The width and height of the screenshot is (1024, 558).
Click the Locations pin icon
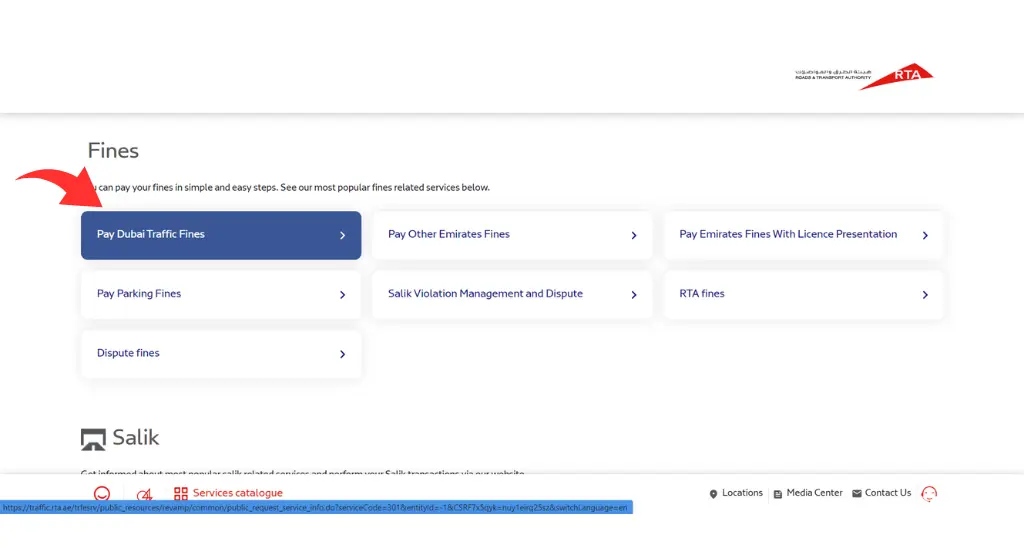[713, 494]
